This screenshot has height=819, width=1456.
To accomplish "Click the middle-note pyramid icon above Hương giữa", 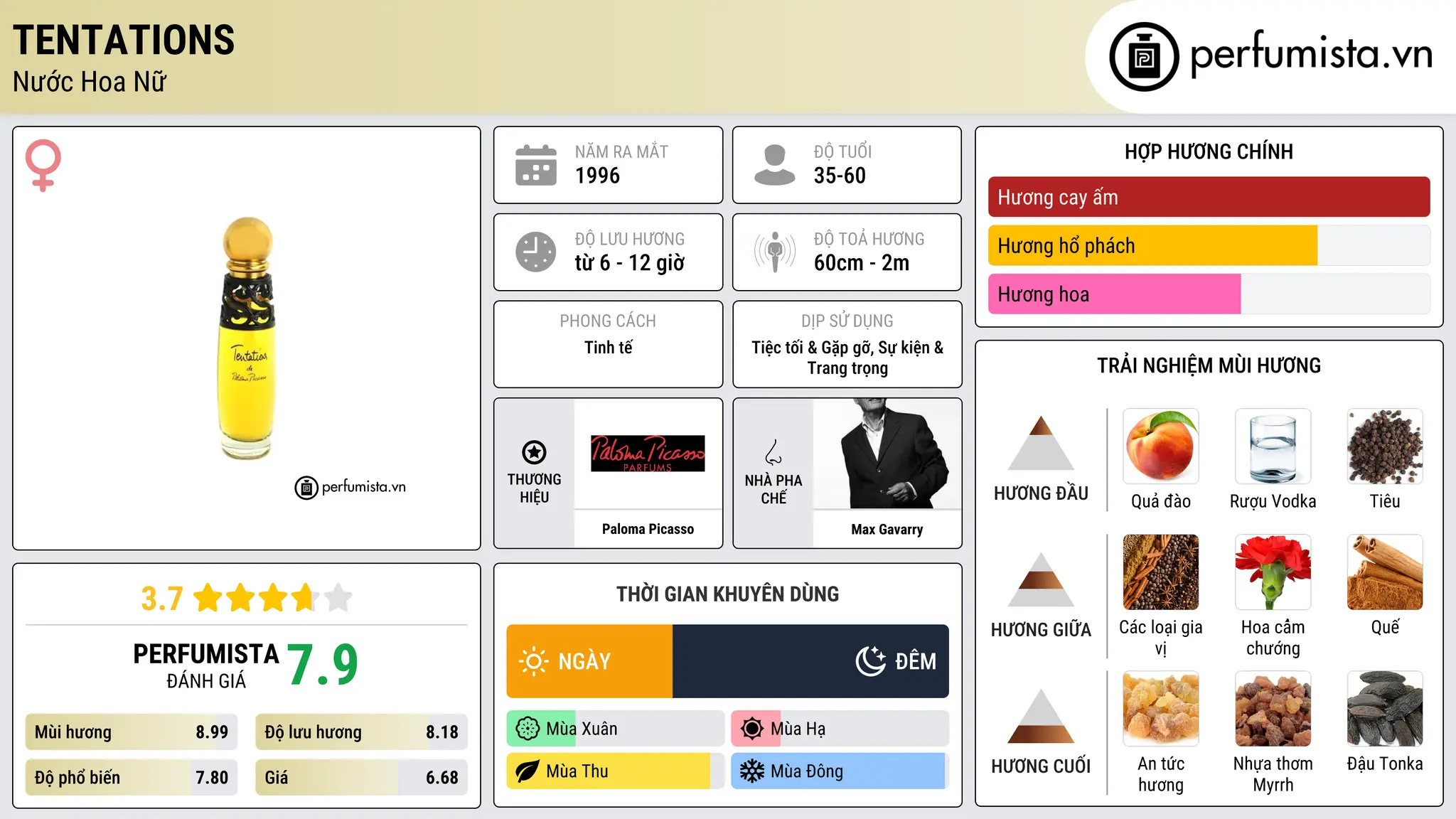I will pos(1042,579).
